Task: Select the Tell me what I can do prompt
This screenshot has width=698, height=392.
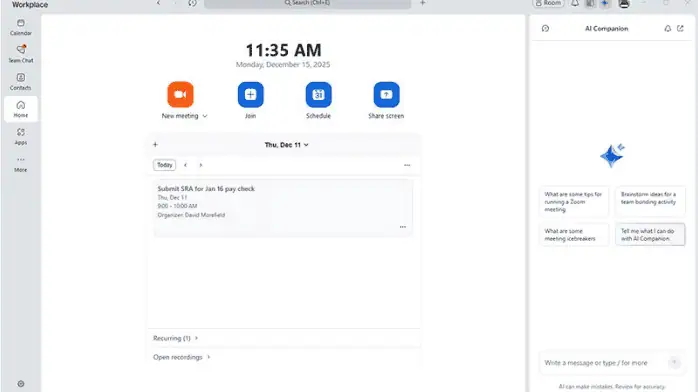Action: (x=650, y=234)
